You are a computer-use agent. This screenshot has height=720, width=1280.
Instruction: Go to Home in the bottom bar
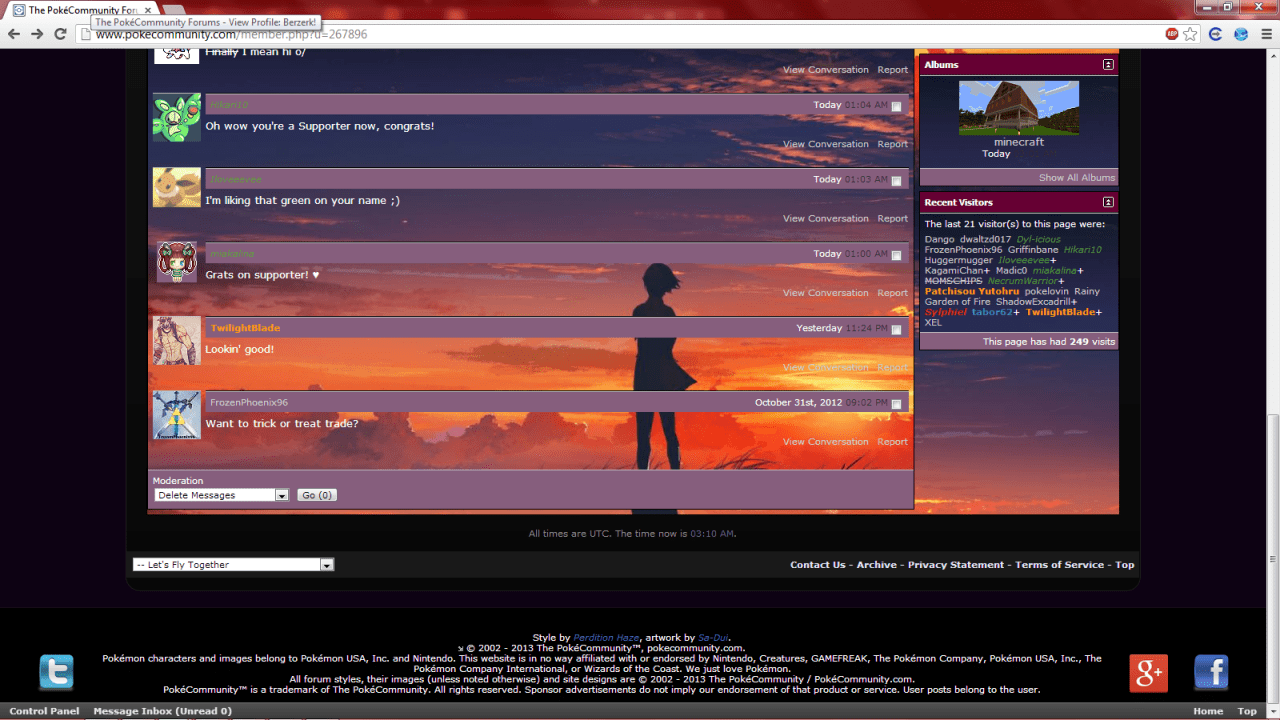[1208, 711]
